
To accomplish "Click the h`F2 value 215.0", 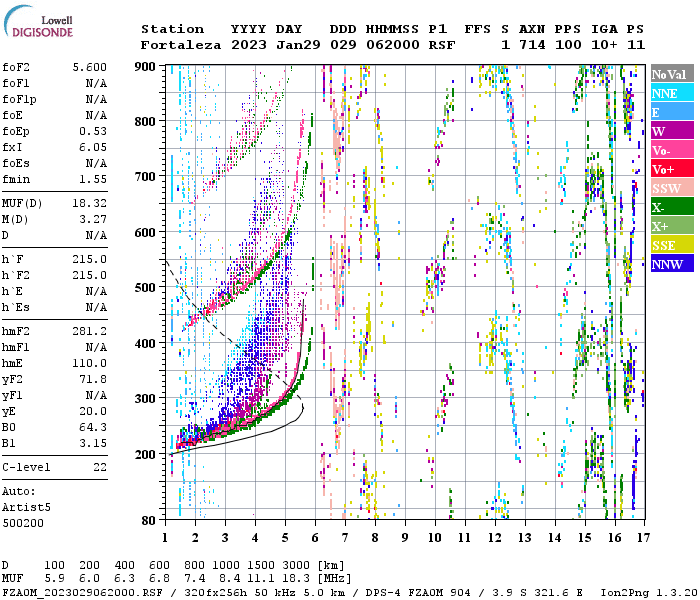I will pos(90,275).
